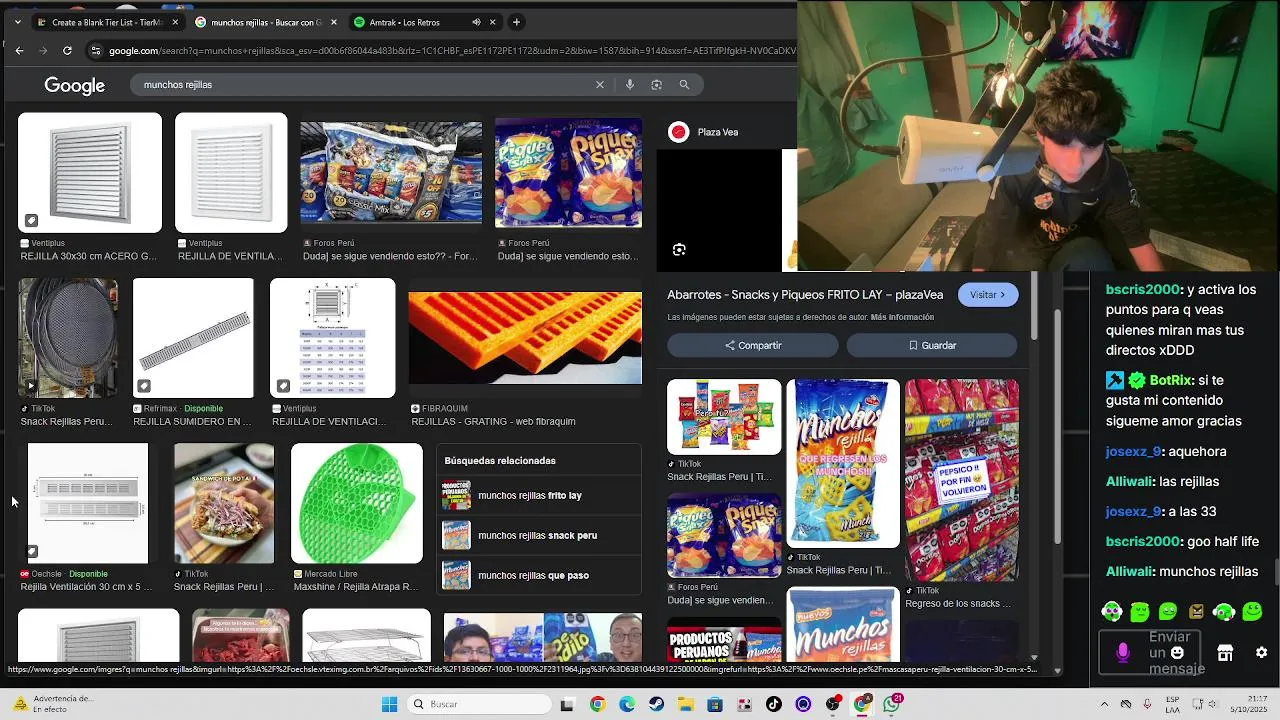Open the Piqueo Snax Foros Perú thumbnail
The image size is (1280, 720).
(x=568, y=172)
